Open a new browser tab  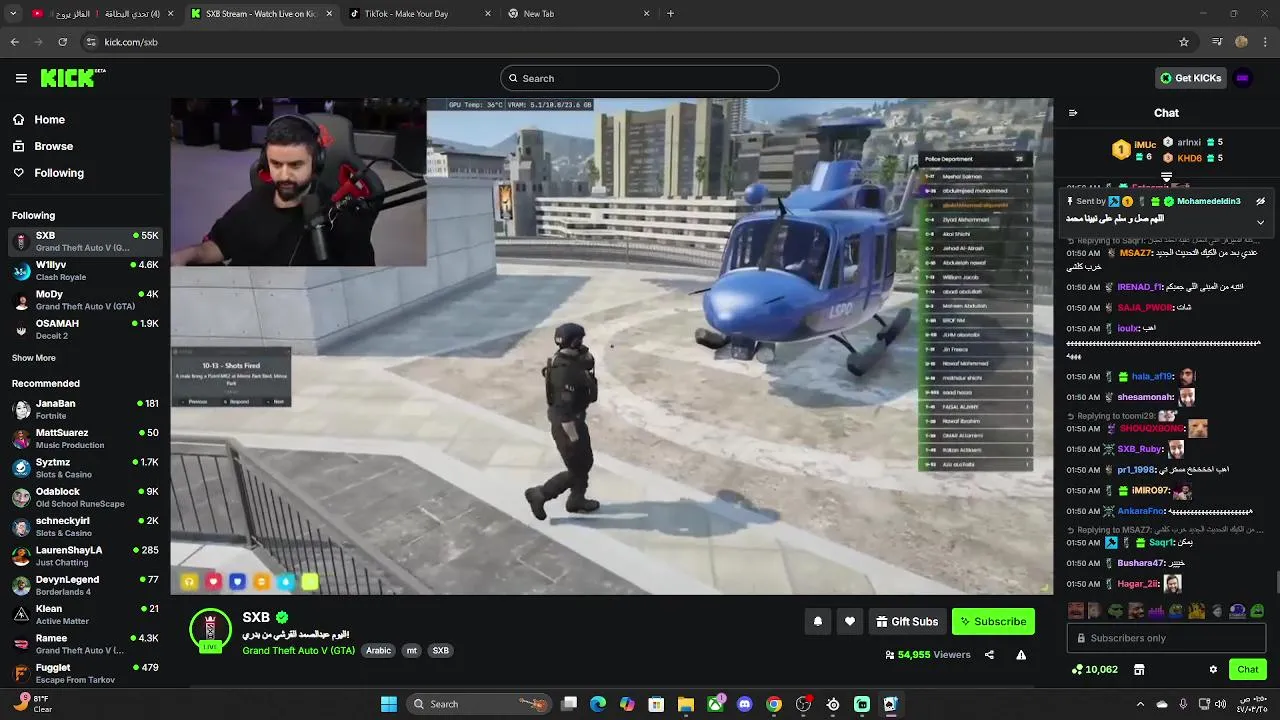tap(670, 14)
